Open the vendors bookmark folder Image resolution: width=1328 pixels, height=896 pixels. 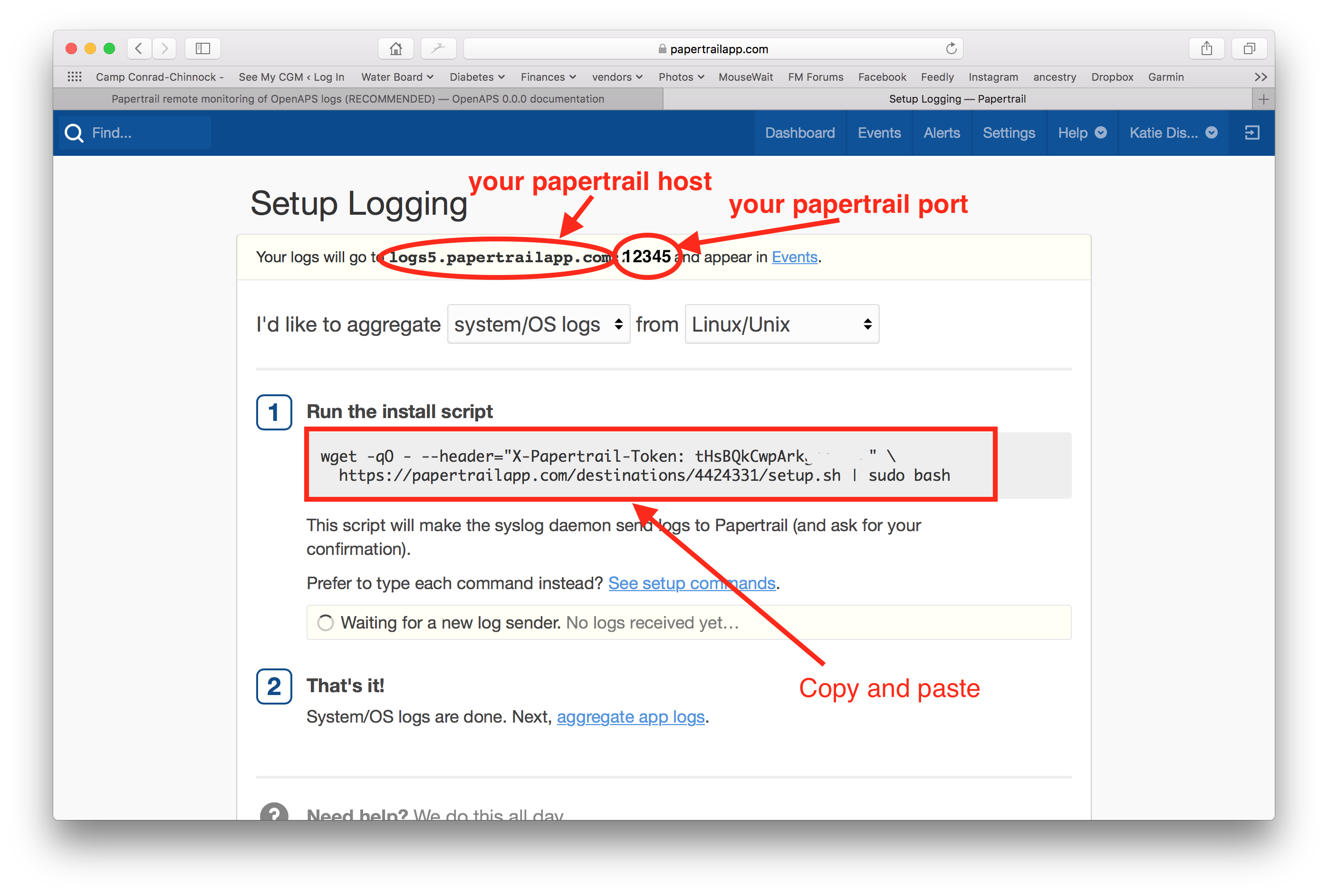click(x=617, y=76)
